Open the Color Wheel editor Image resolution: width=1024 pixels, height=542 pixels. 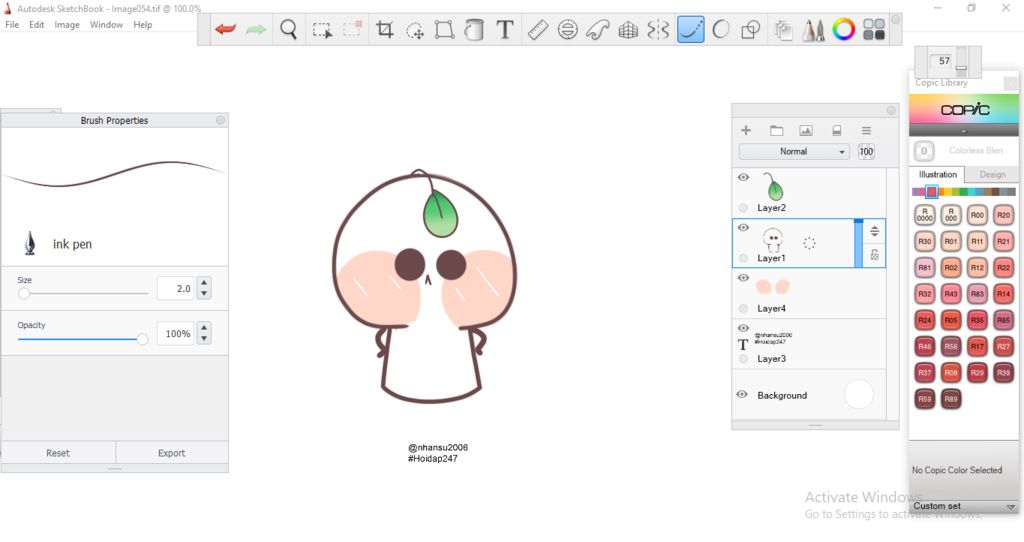click(844, 30)
